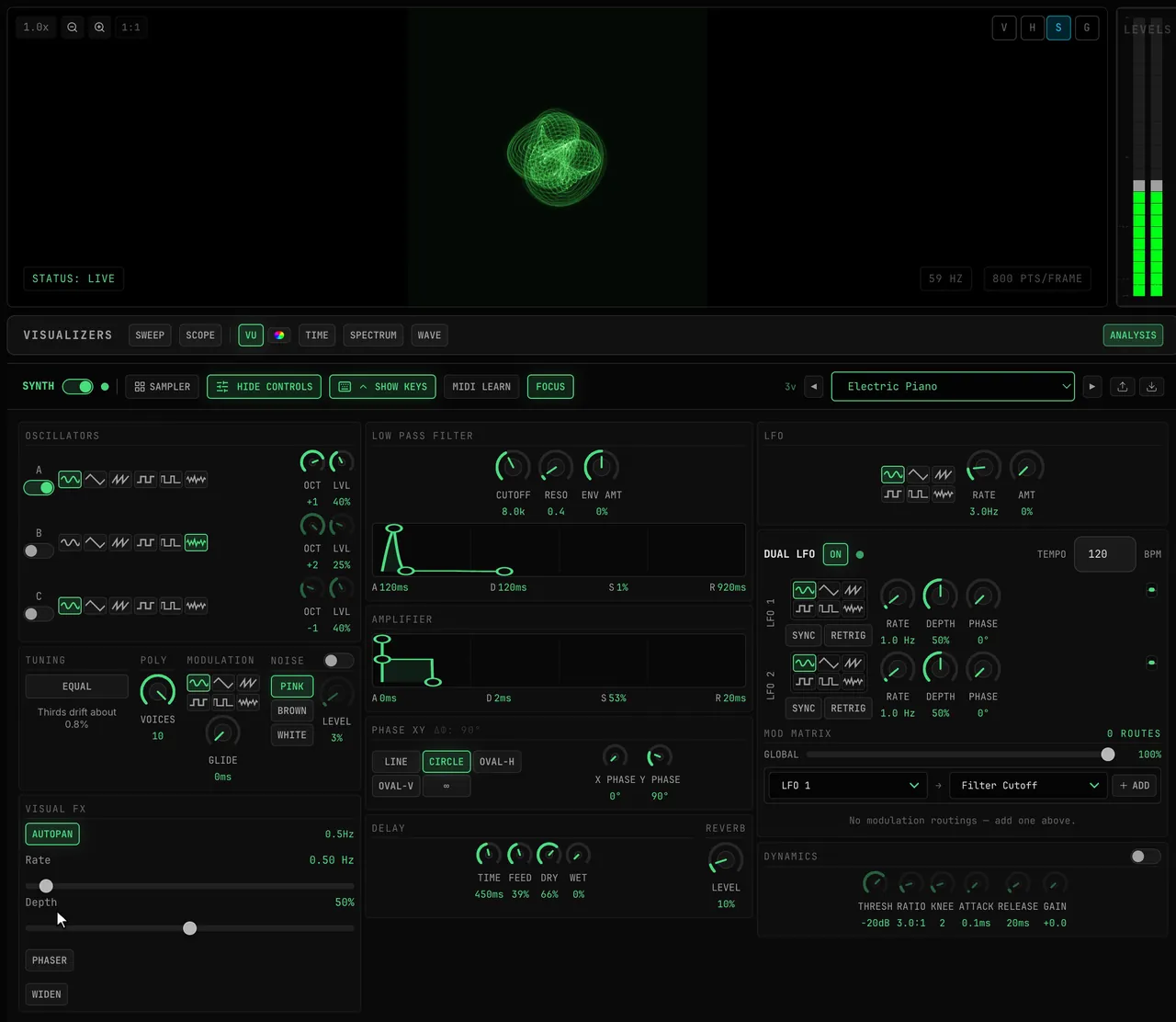Open the Electric Piano preset dropdown
1176x1022 pixels.
[953, 387]
